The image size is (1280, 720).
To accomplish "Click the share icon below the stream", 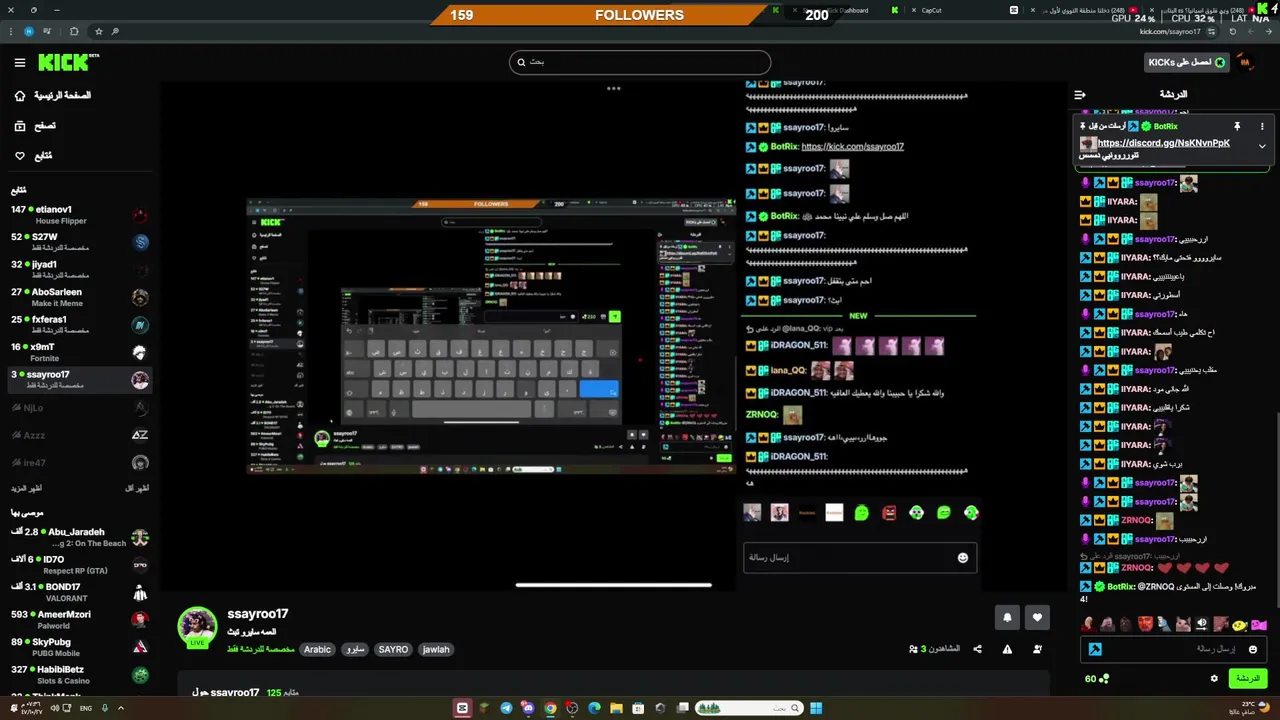I will click(x=977, y=649).
